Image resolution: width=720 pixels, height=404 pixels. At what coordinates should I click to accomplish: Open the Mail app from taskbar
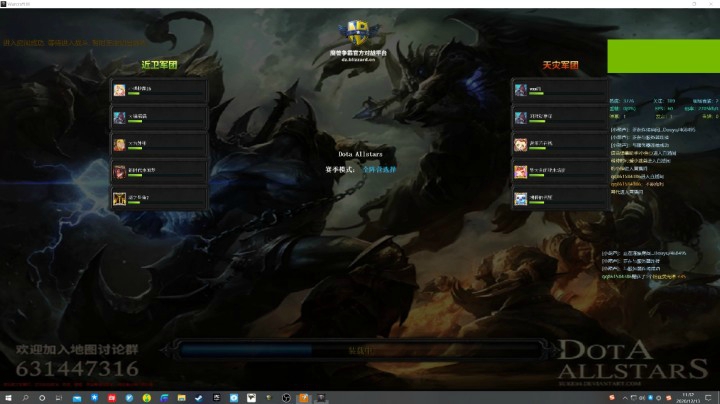pyautogui.click(x=77, y=398)
